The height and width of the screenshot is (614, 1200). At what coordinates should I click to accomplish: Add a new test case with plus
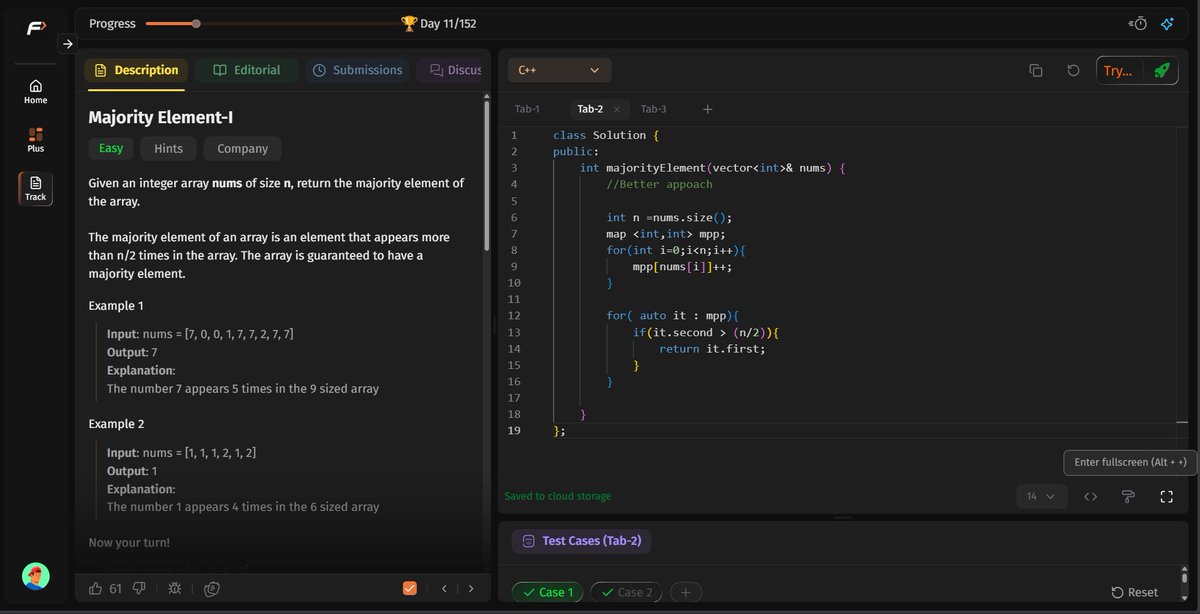685,592
